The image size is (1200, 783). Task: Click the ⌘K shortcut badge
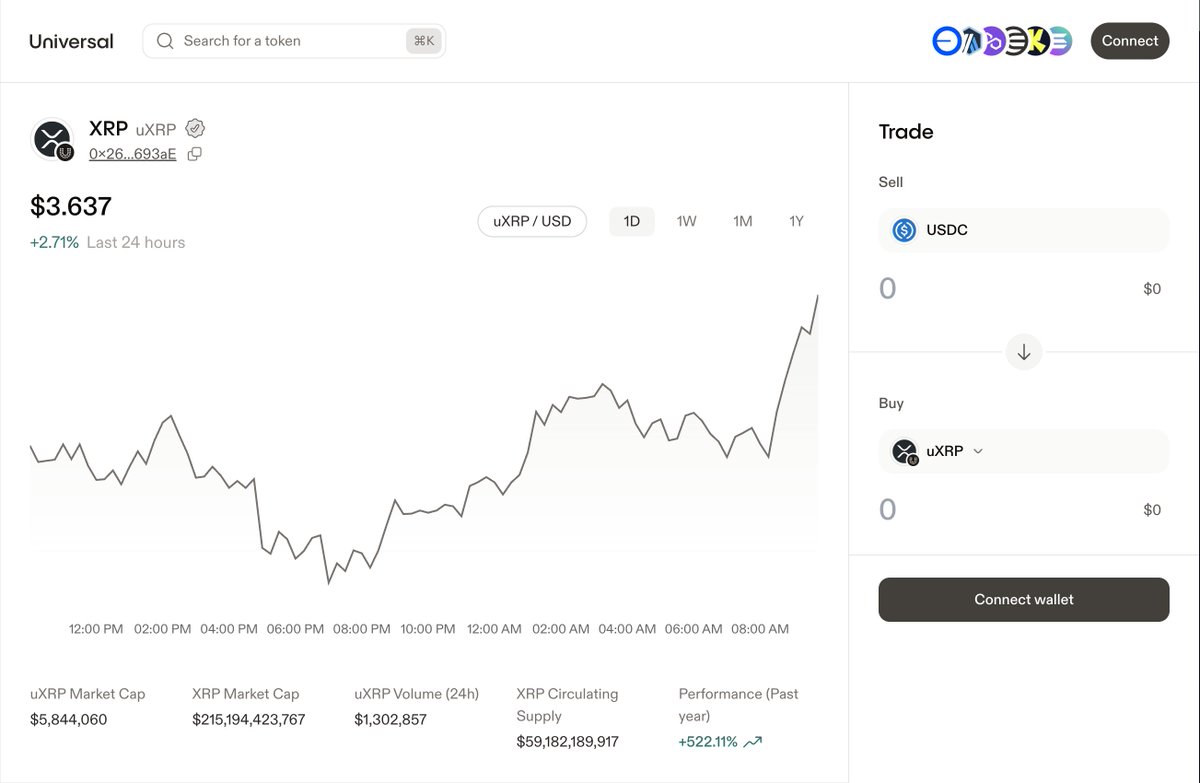[424, 41]
